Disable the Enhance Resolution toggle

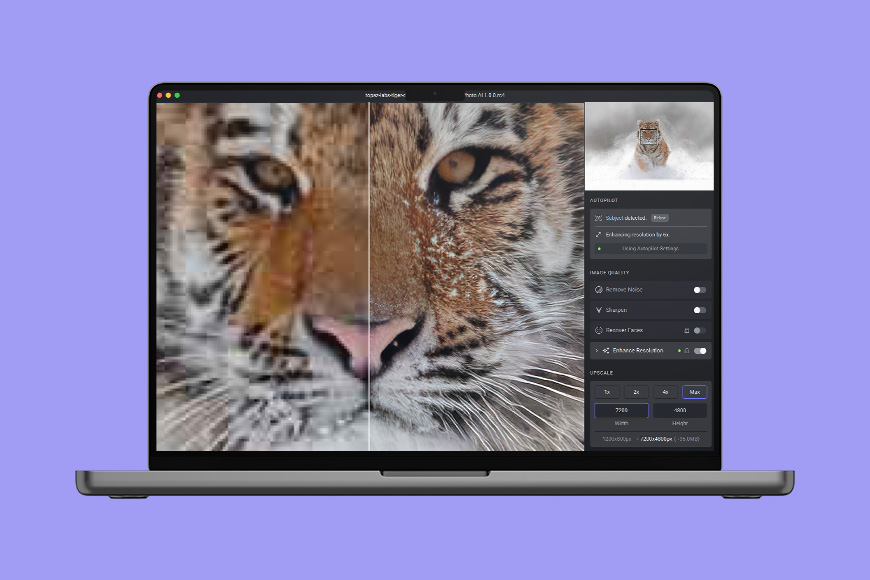pyautogui.click(x=700, y=351)
